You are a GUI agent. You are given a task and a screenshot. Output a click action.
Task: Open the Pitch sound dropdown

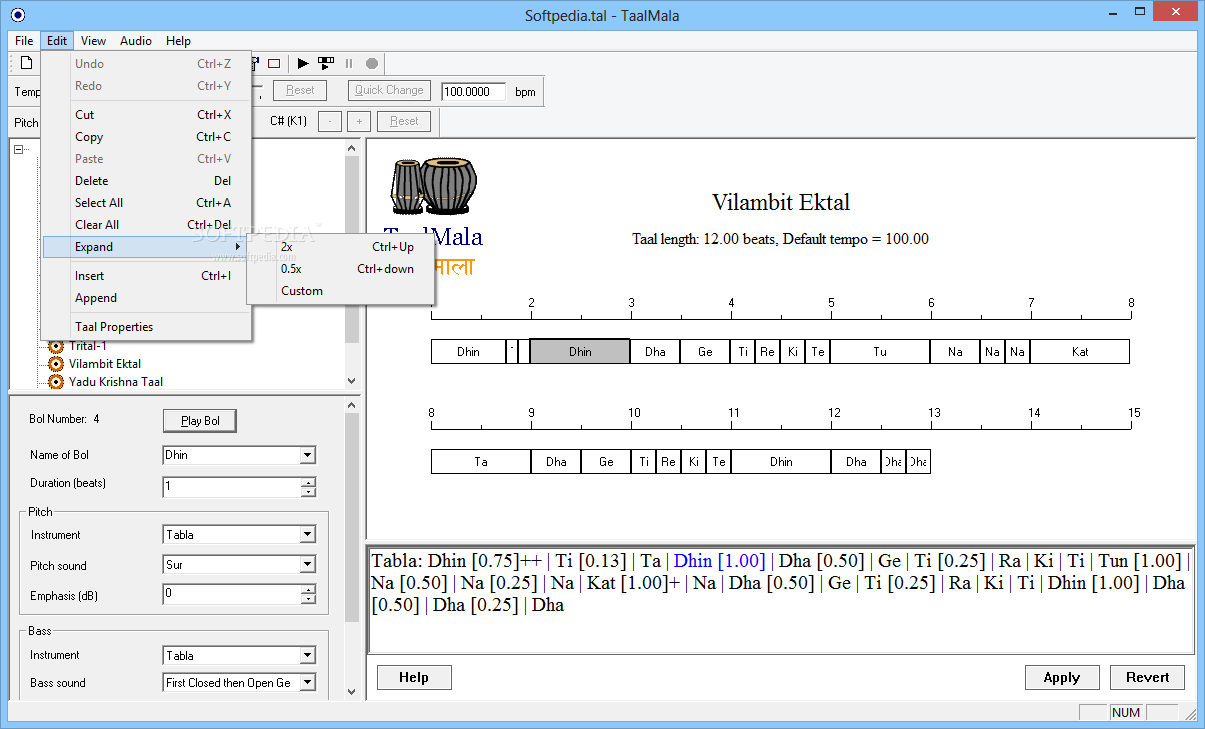(307, 565)
